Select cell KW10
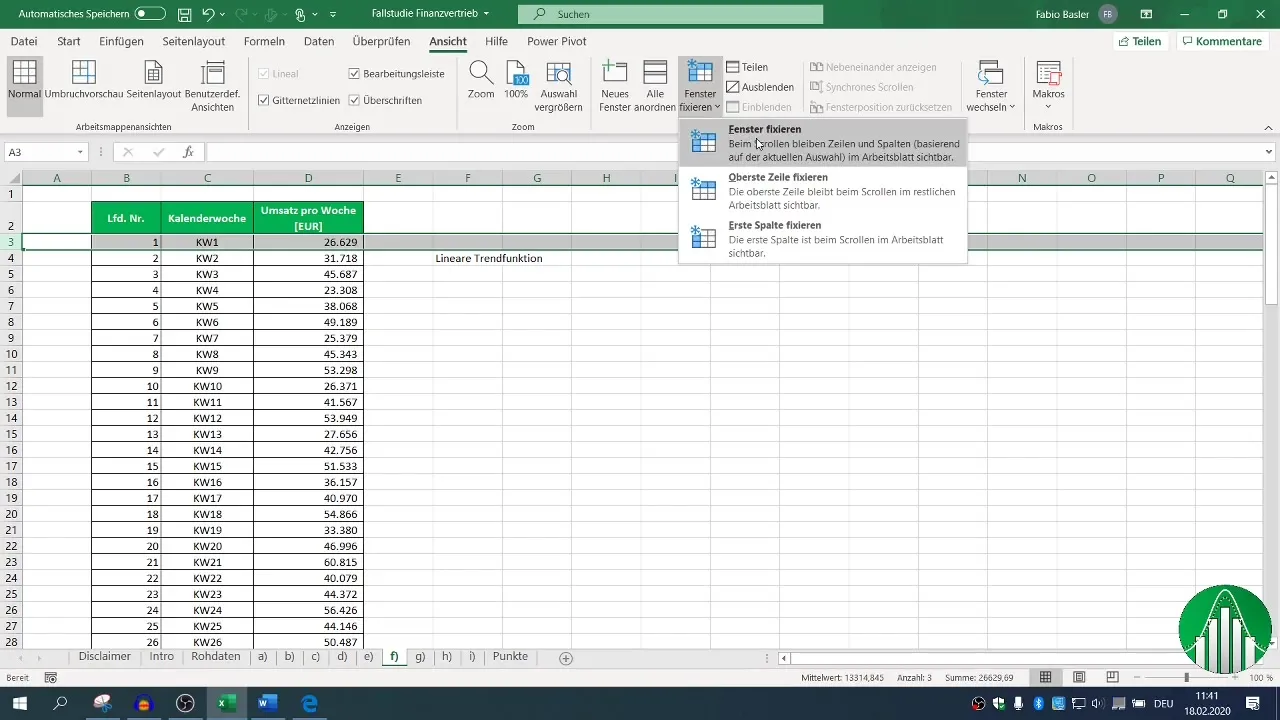1280x720 pixels. click(x=207, y=386)
